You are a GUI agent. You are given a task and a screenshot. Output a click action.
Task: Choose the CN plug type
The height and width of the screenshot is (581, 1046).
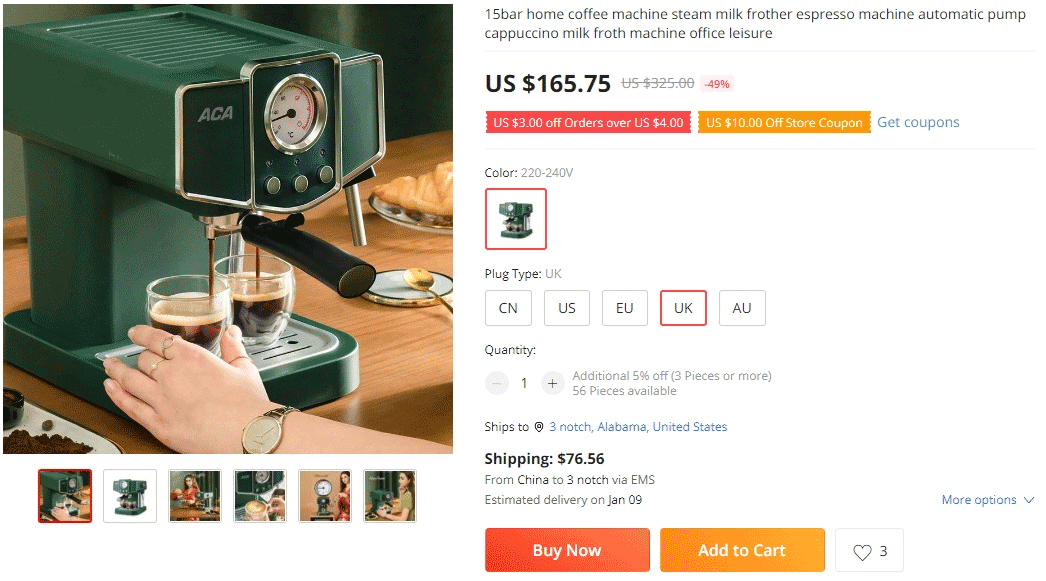508,308
